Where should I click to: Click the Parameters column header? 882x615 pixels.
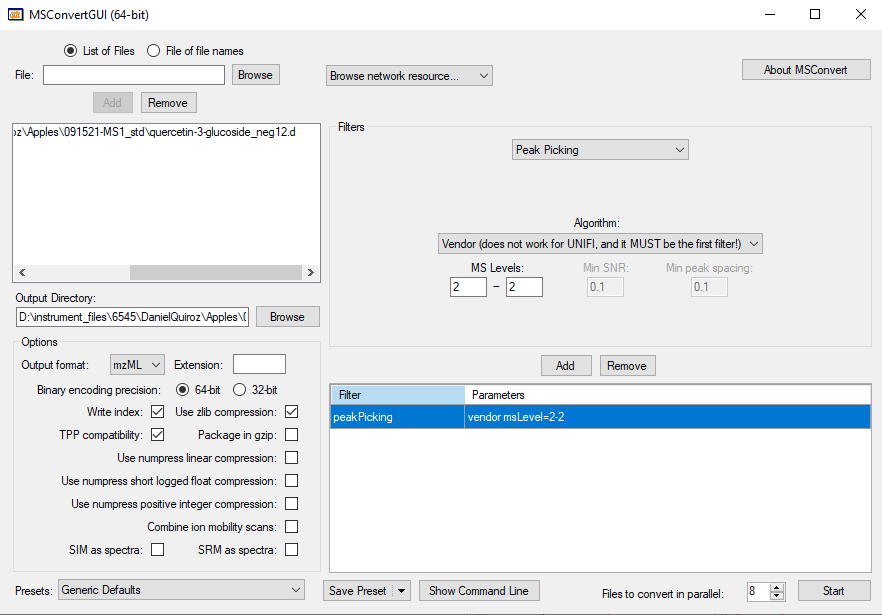(x=668, y=395)
